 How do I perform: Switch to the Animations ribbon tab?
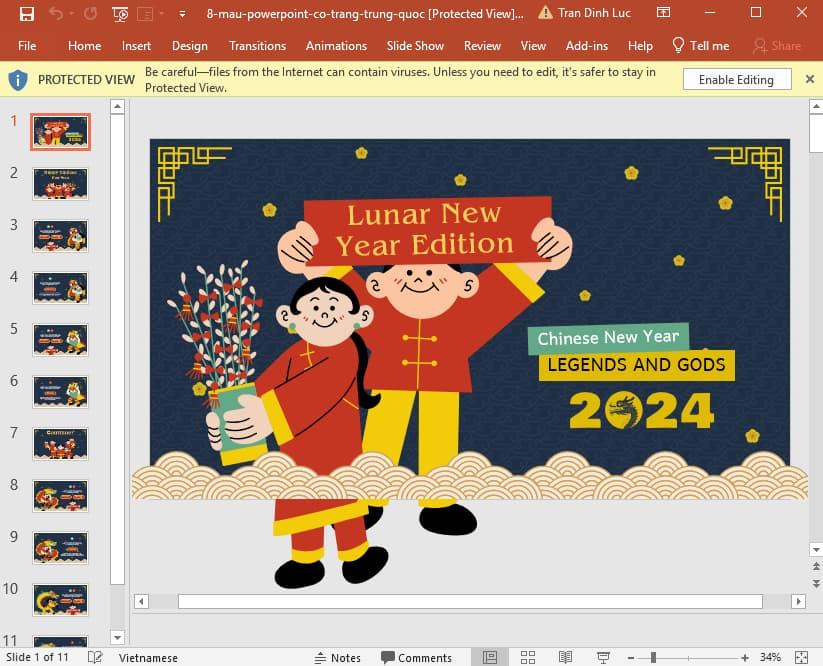[336, 46]
